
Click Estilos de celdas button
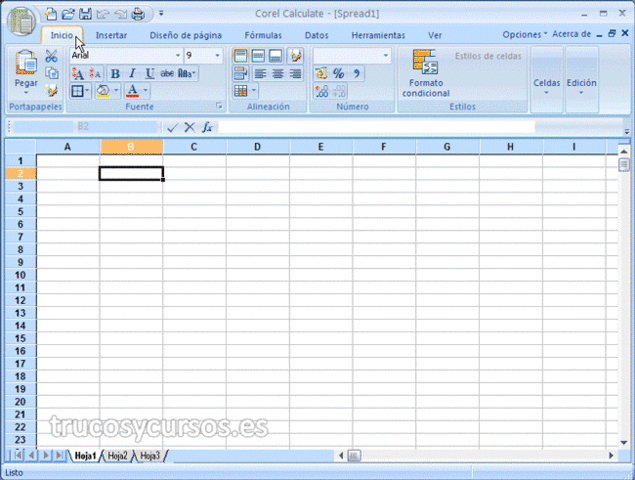pos(488,56)
